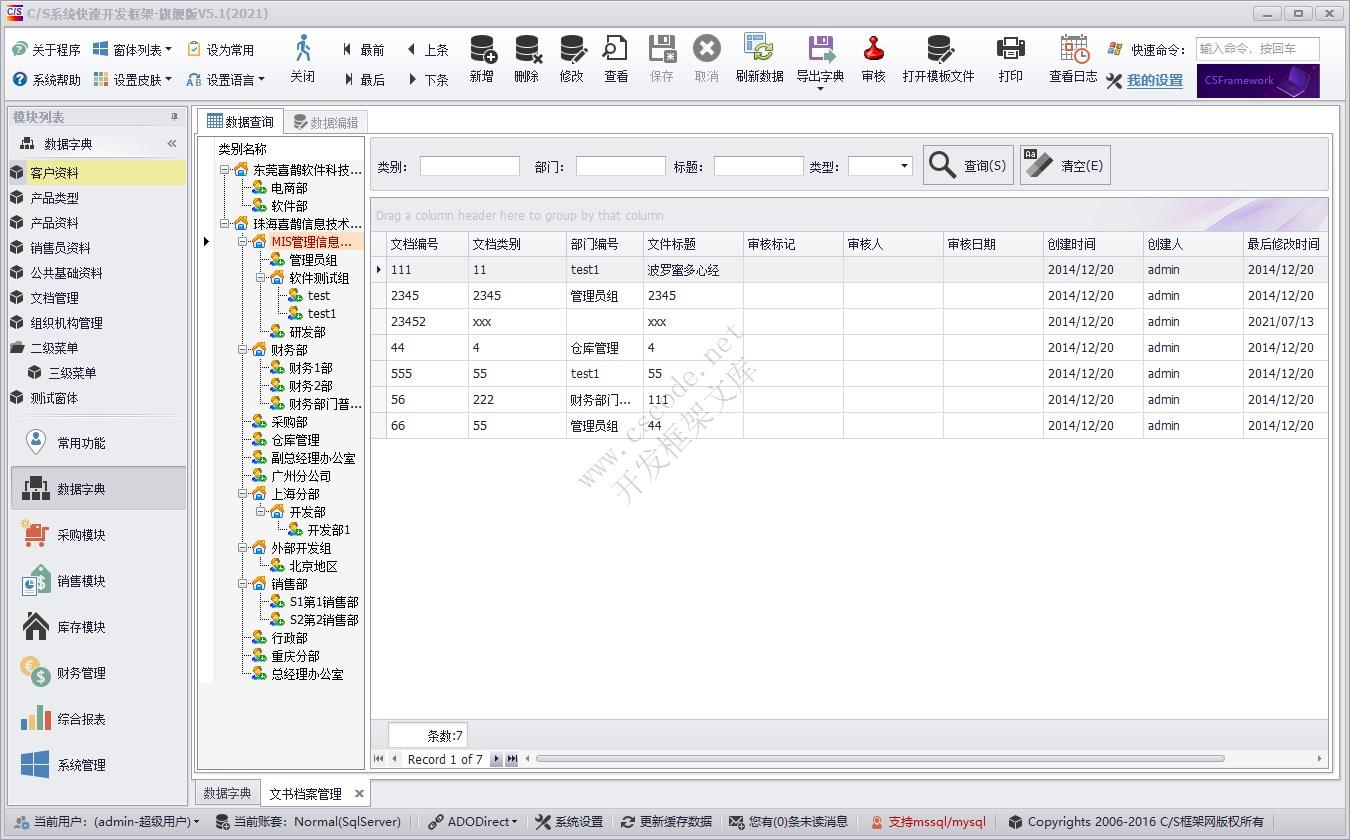Screen dimensions: 1350x840
Task: Click the 删除 (Delete) toolbar icon
Action: tap(526, 58)
